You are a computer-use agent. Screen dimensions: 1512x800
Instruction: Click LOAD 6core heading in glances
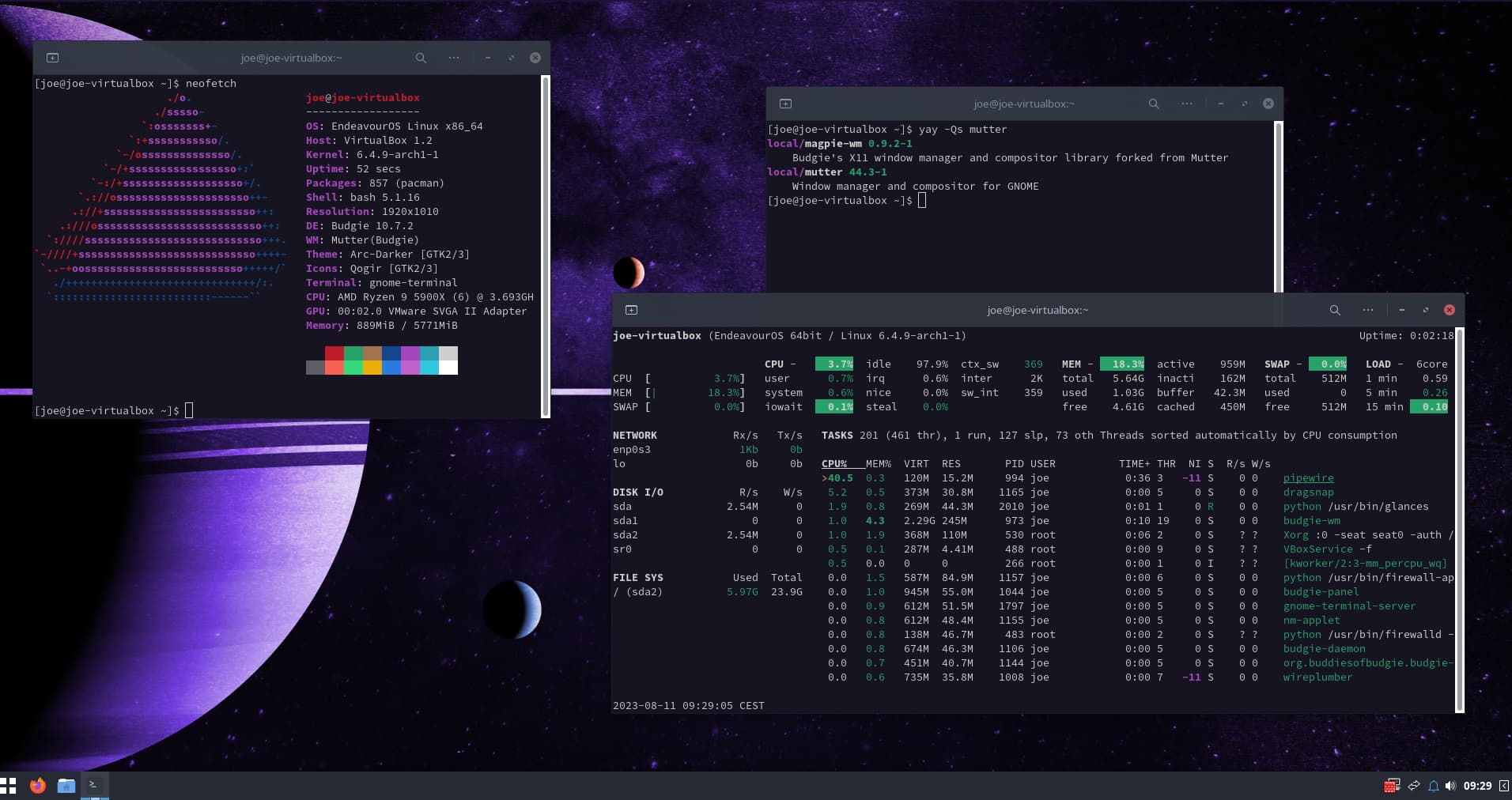pos(1407,364)
